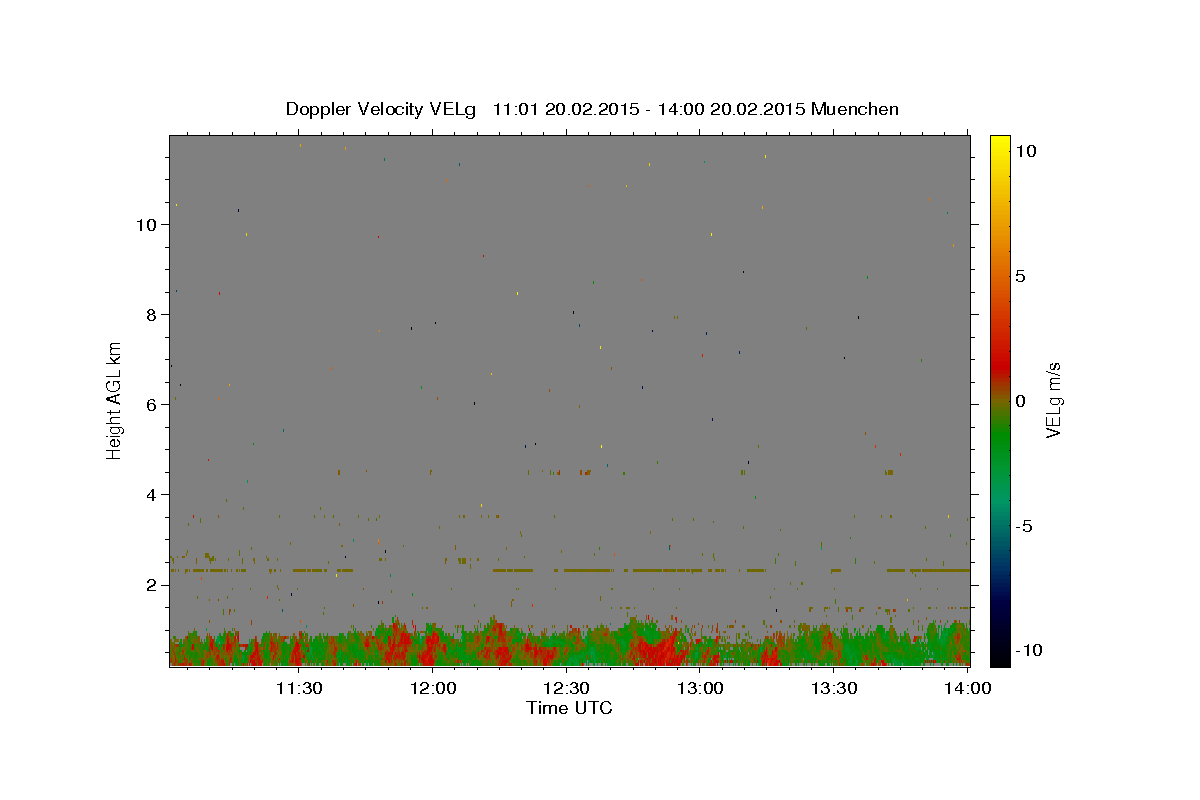
Task: Click the '12:00' time tick label
Action: 432,688
